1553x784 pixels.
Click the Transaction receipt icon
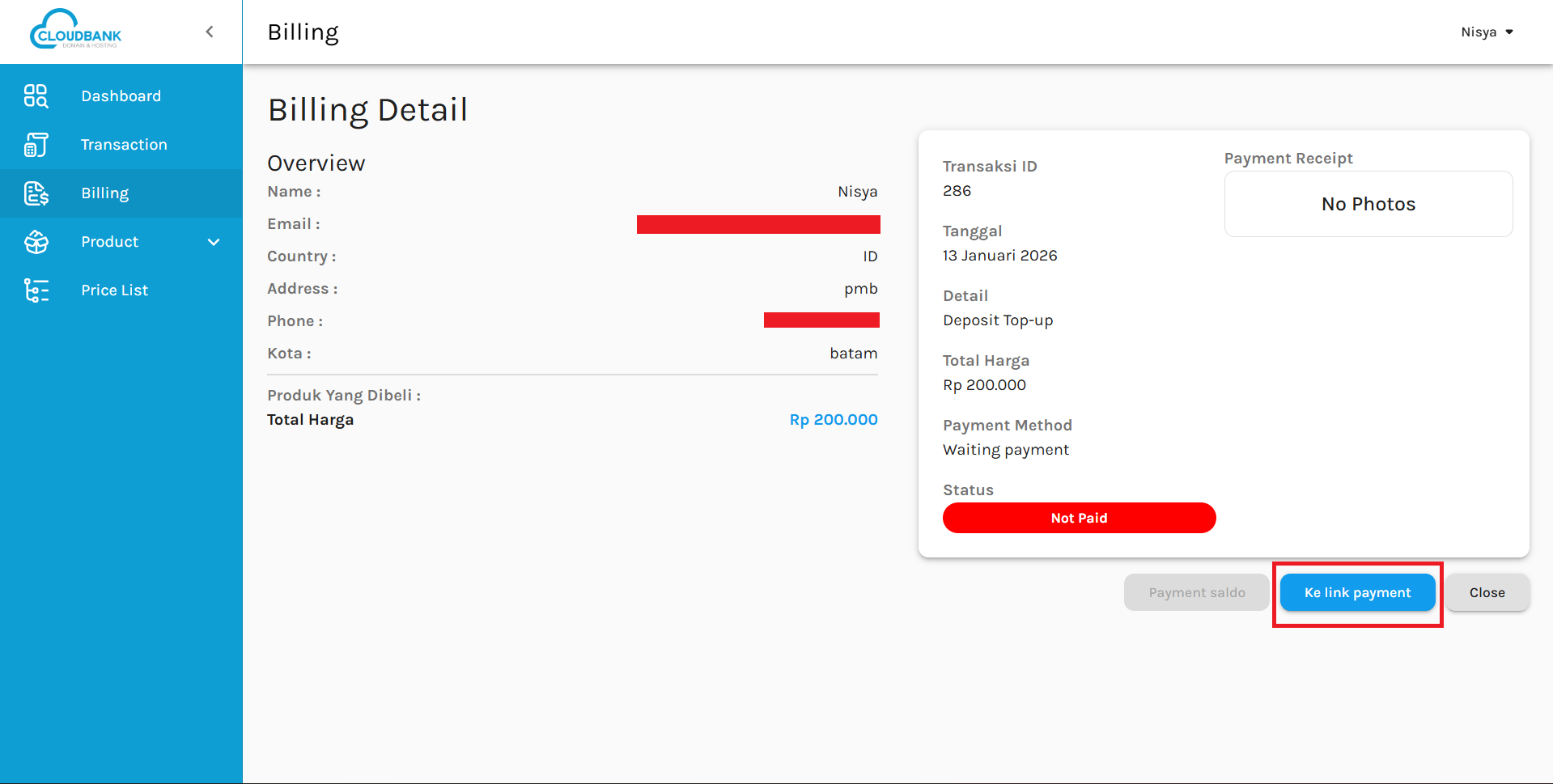tap(36, 145)
